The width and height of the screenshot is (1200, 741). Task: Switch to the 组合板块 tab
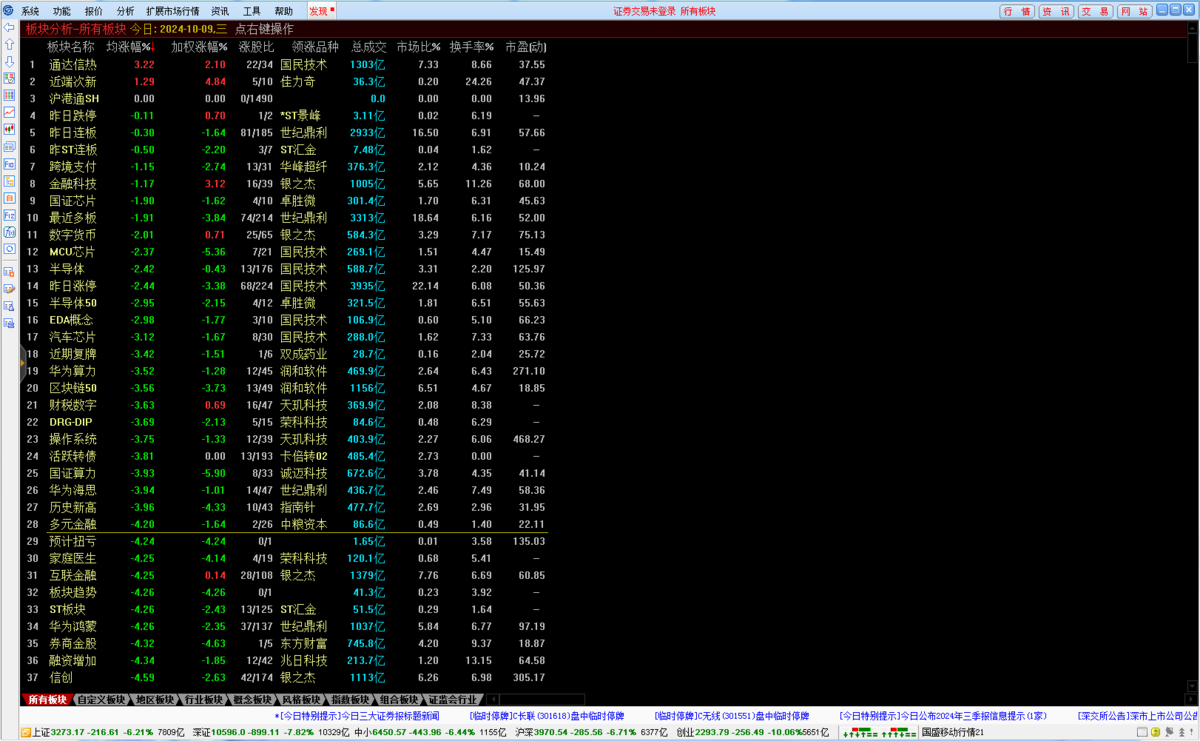tap(399, 700)
